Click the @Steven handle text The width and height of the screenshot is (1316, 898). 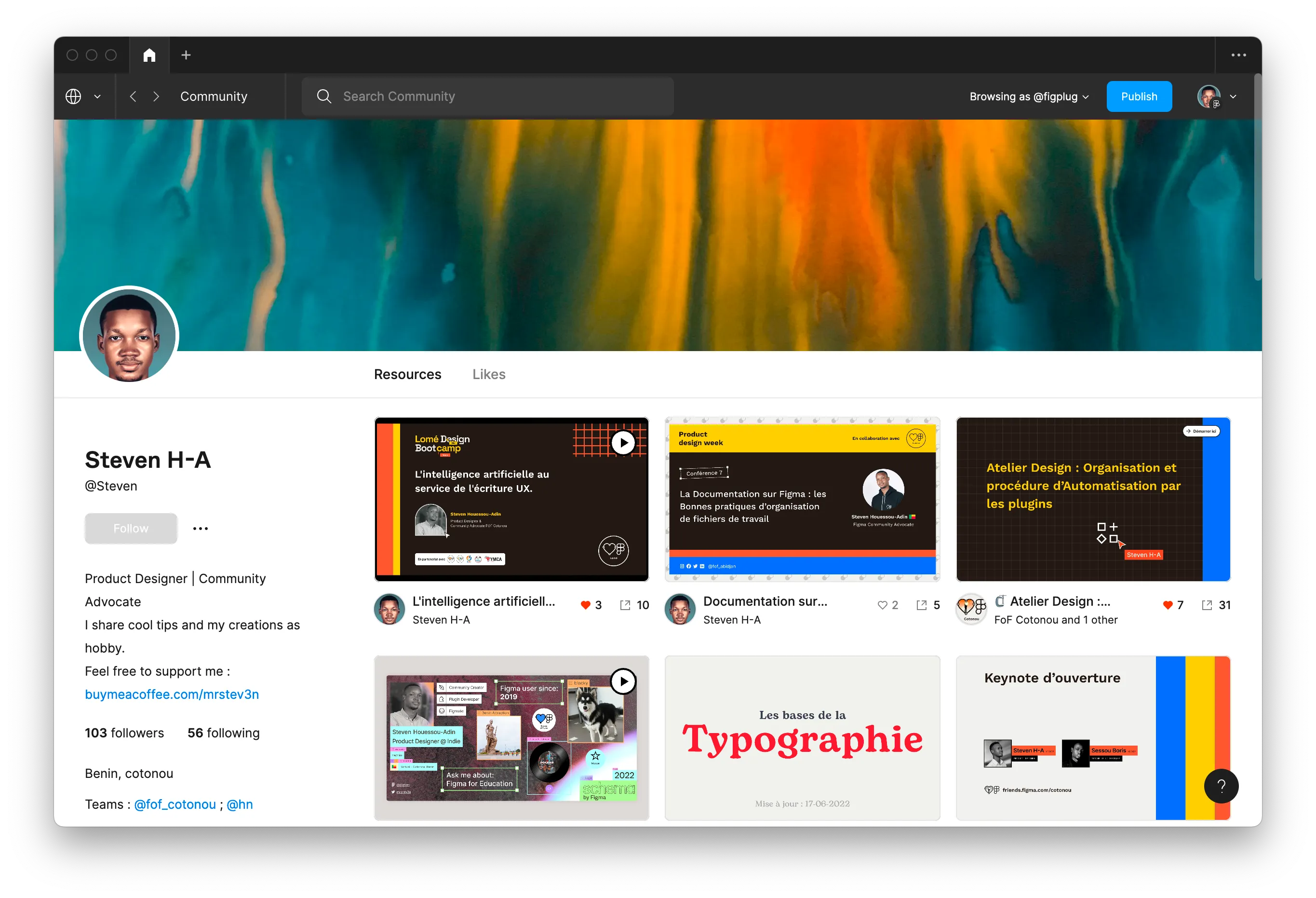[111, 486]
